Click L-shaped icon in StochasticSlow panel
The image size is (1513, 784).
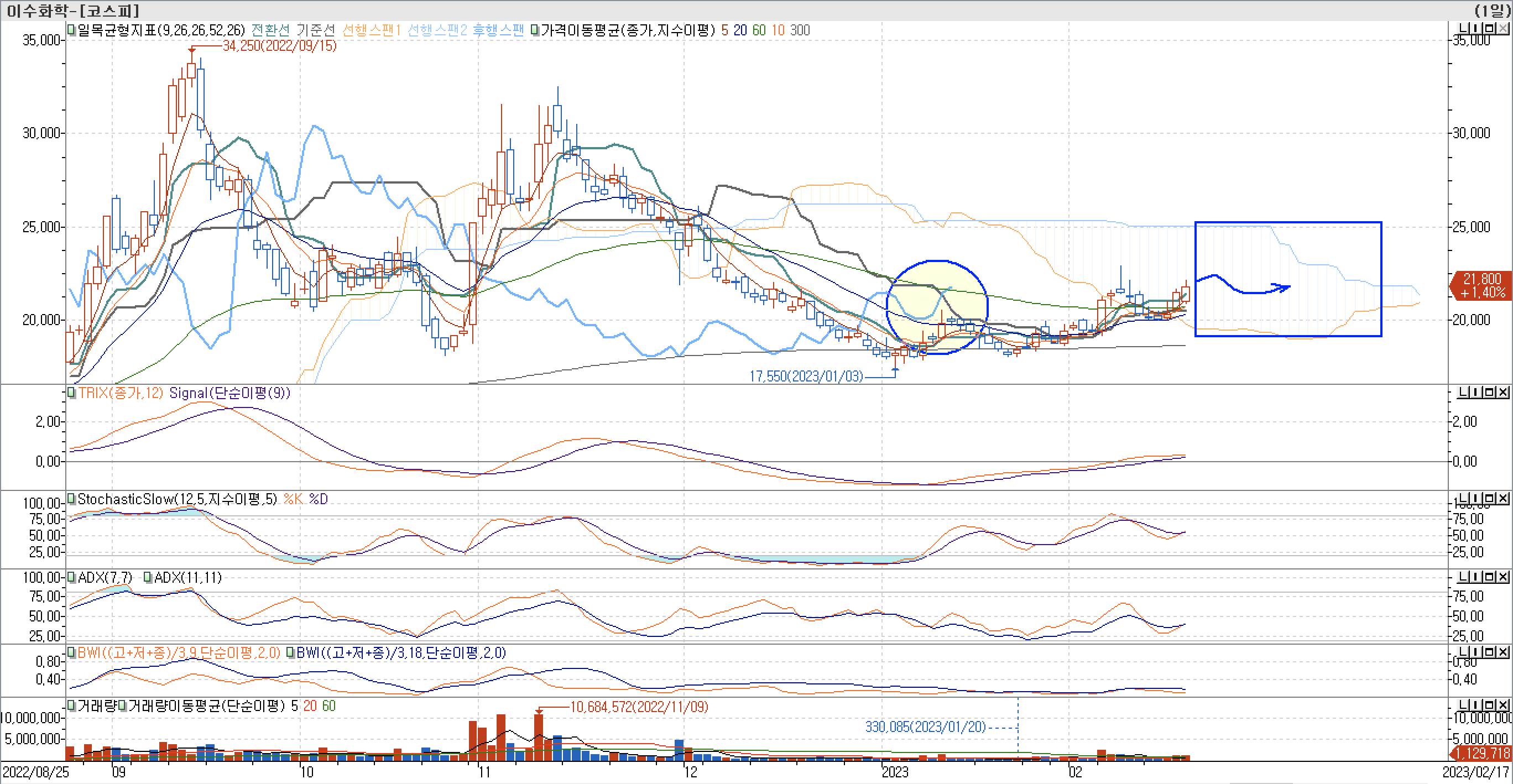coord(1464,498)
